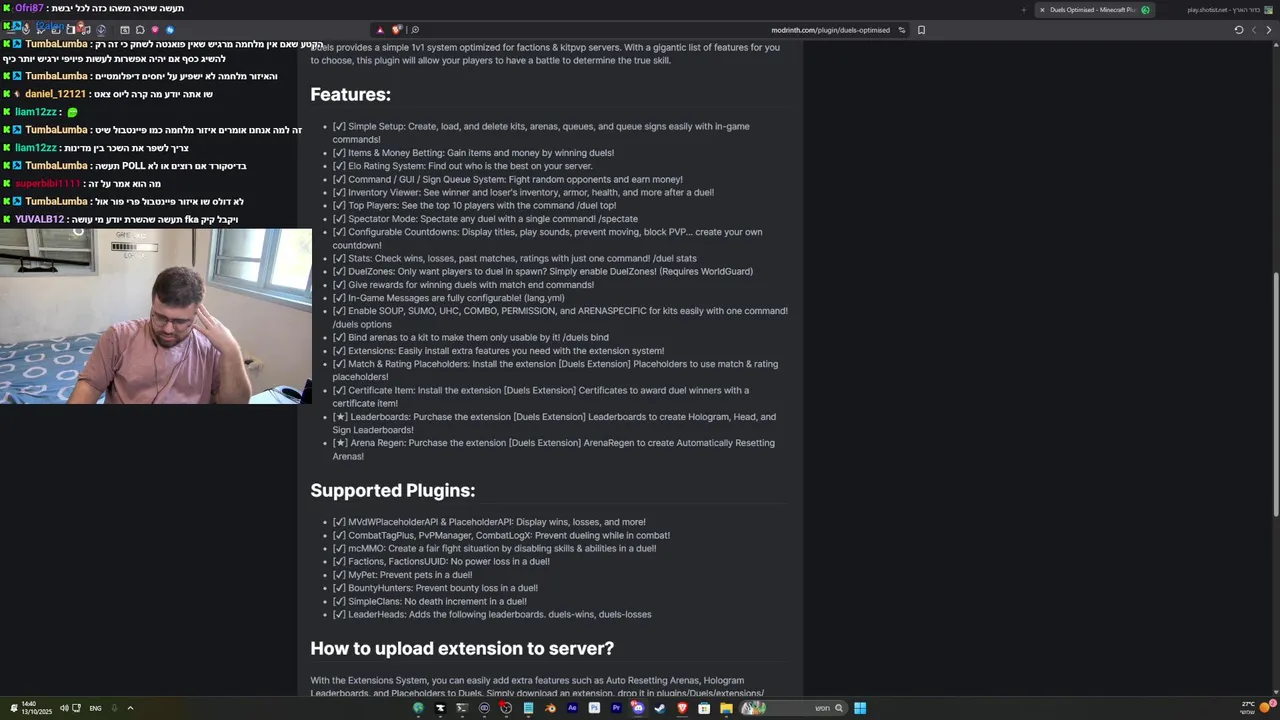1280x720 pixels.
Task: Click the volume icon in system tray
Action: click(64, 708)
